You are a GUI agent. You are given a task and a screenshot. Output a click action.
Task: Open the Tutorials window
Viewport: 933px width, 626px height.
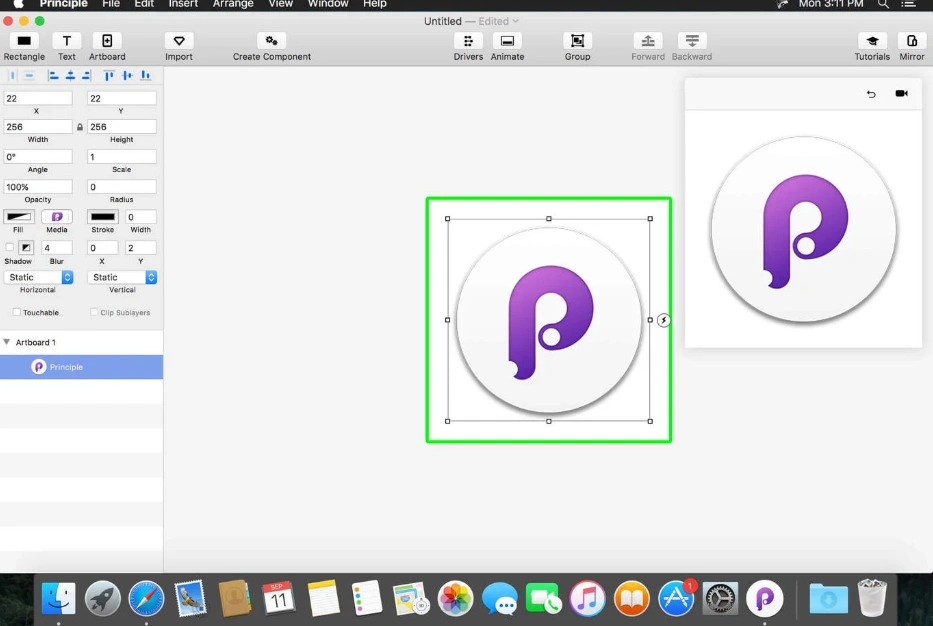tap(871, 41)
